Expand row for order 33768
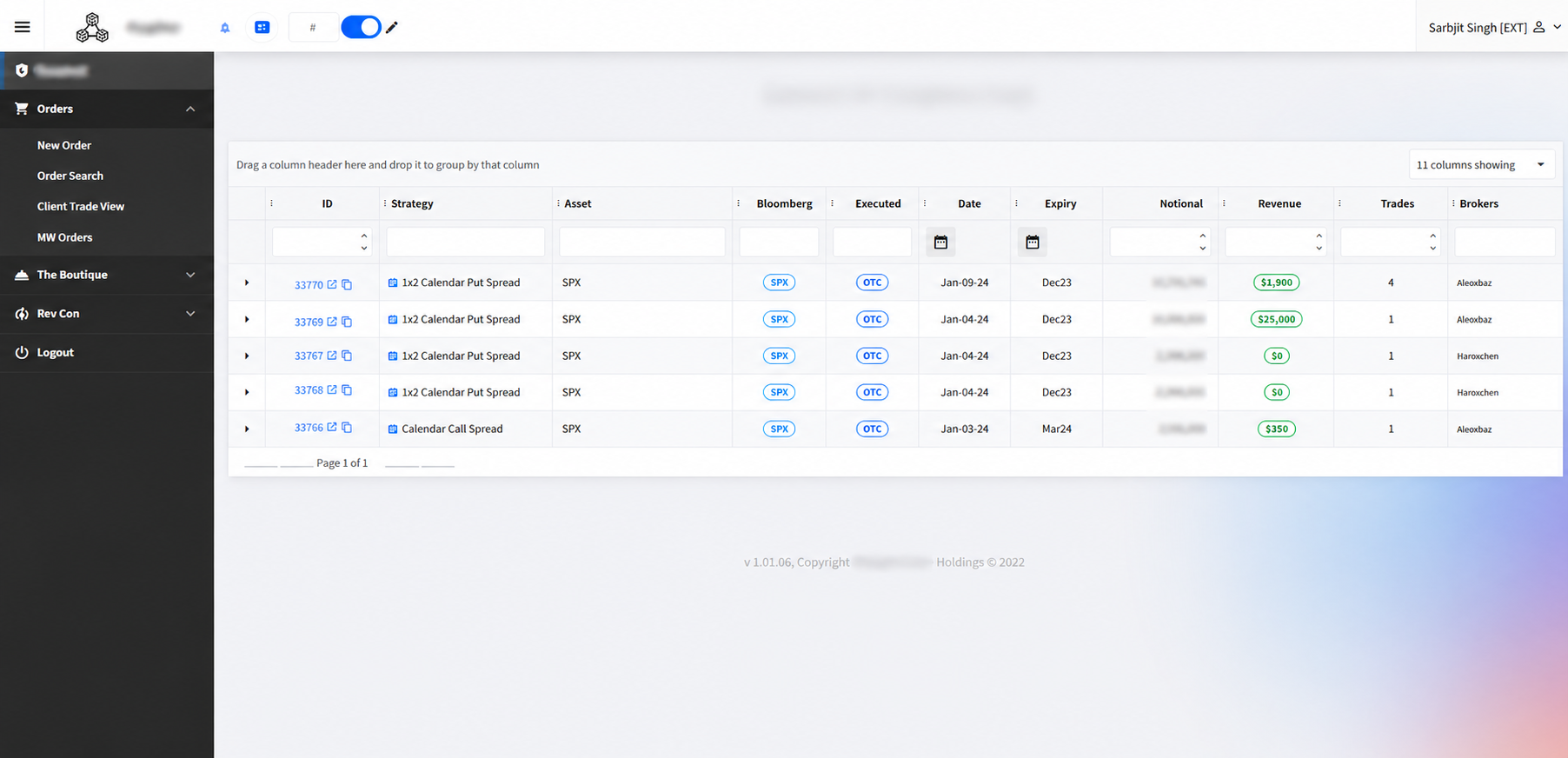1568x758 pixels. coord(247,392)
